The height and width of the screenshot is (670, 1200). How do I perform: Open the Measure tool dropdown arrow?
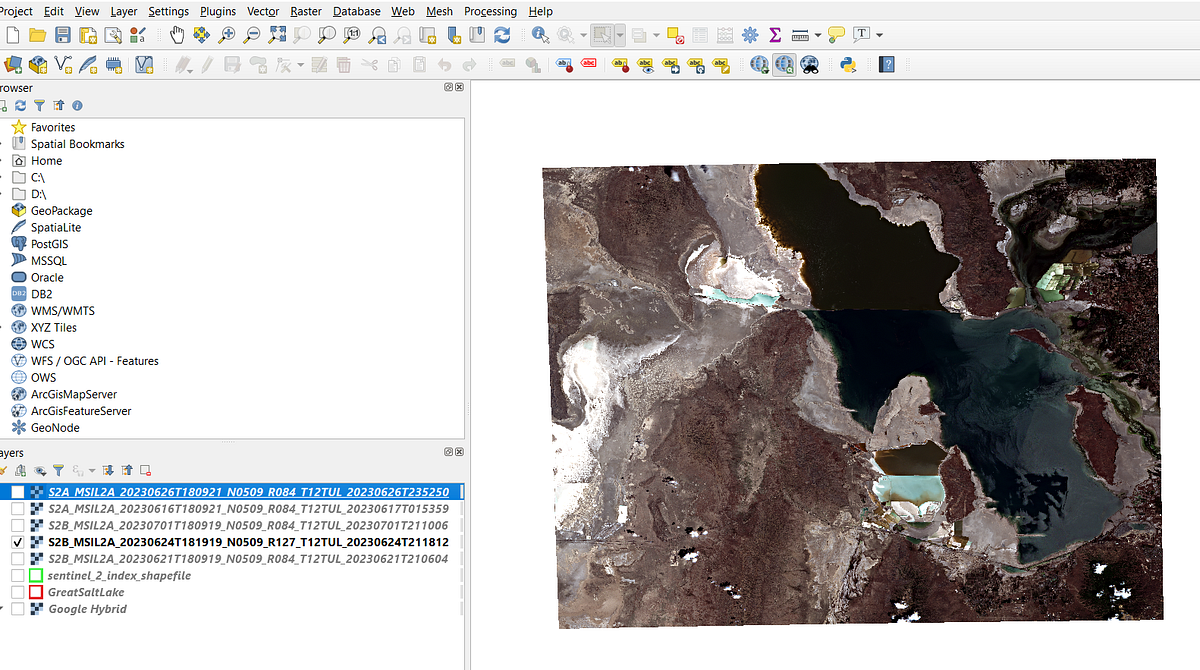point(818,35)
